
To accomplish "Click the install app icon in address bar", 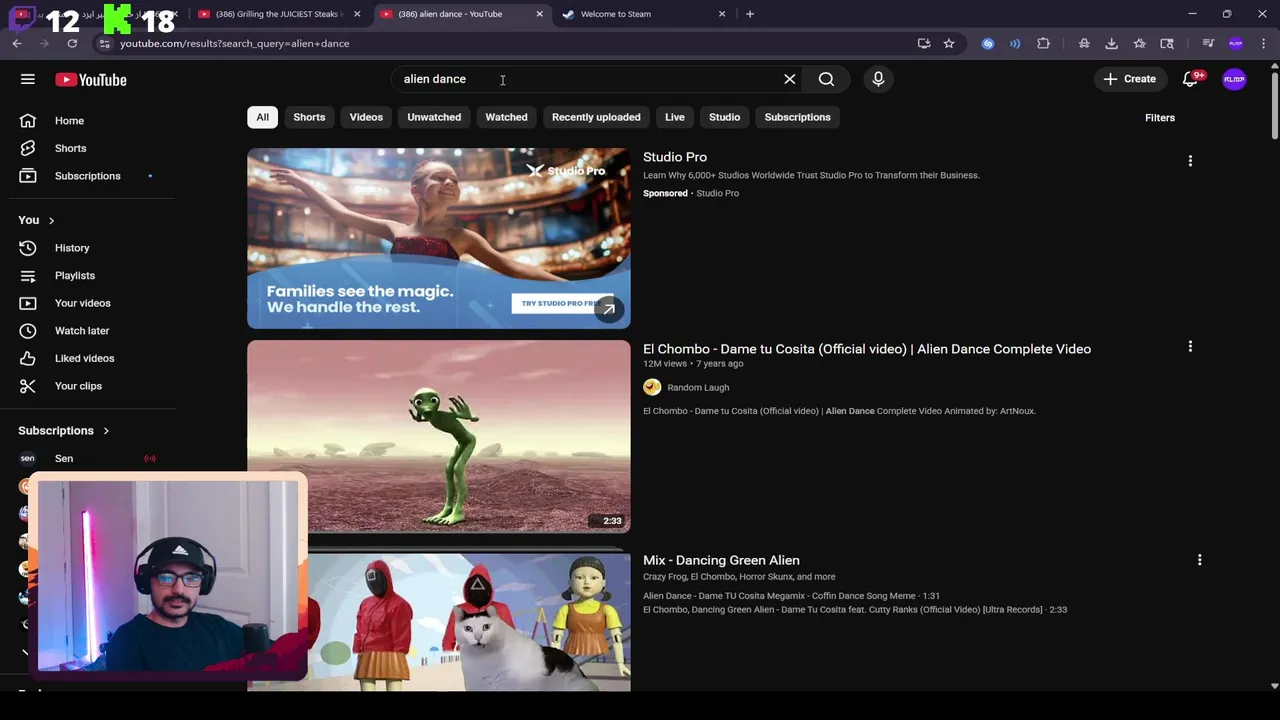I will pyautogui.click(x=924, y=43).
